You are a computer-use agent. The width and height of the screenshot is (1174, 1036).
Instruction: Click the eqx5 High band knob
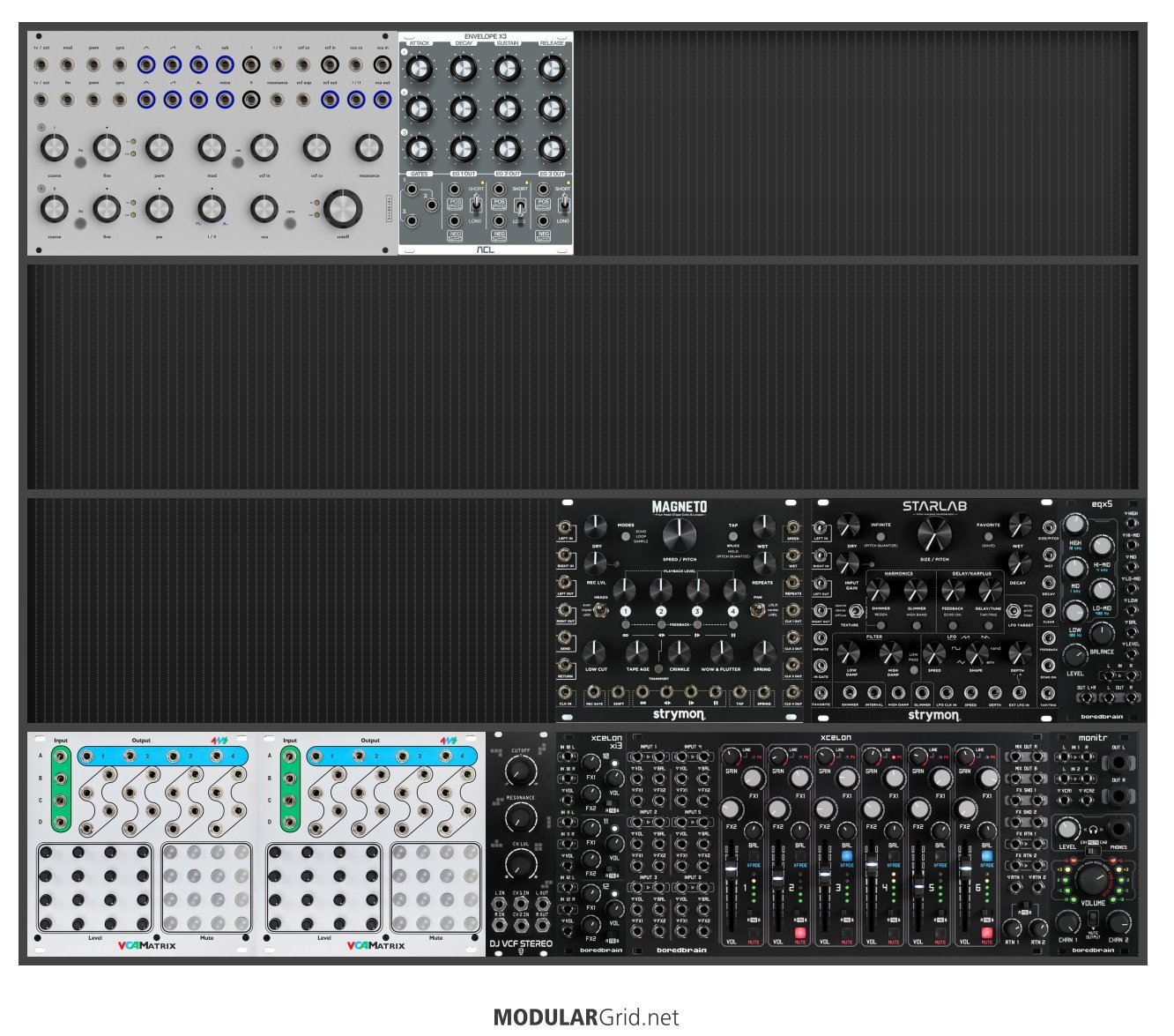(x=1074, y=525)
